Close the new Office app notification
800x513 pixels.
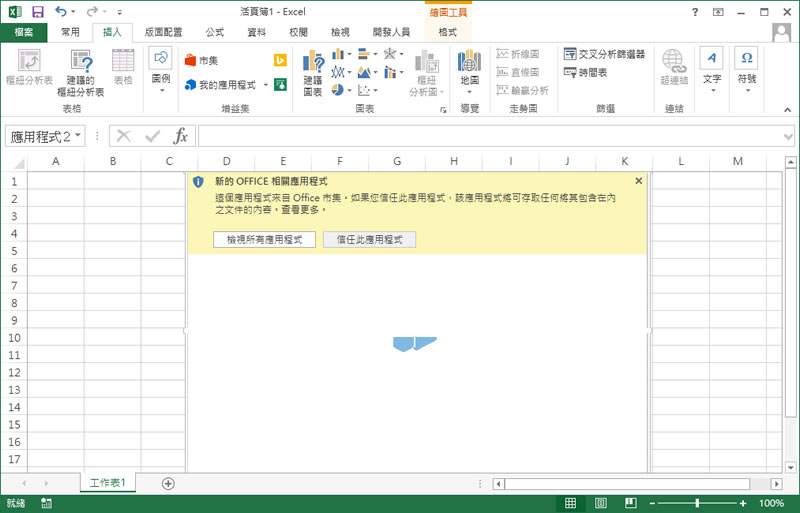pyautogui.click(x=638, y=181)
